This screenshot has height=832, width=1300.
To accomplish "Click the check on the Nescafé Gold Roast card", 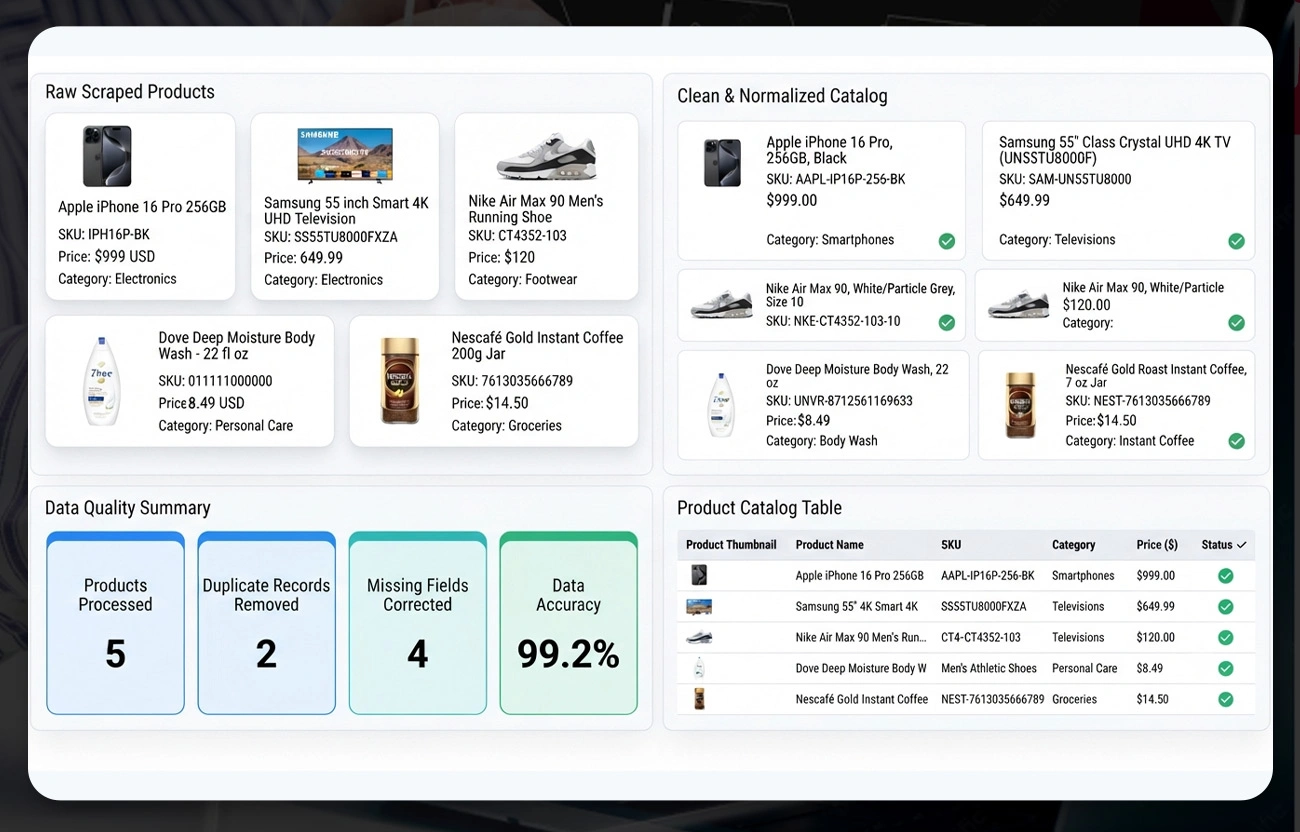I will pos(1236,441).
